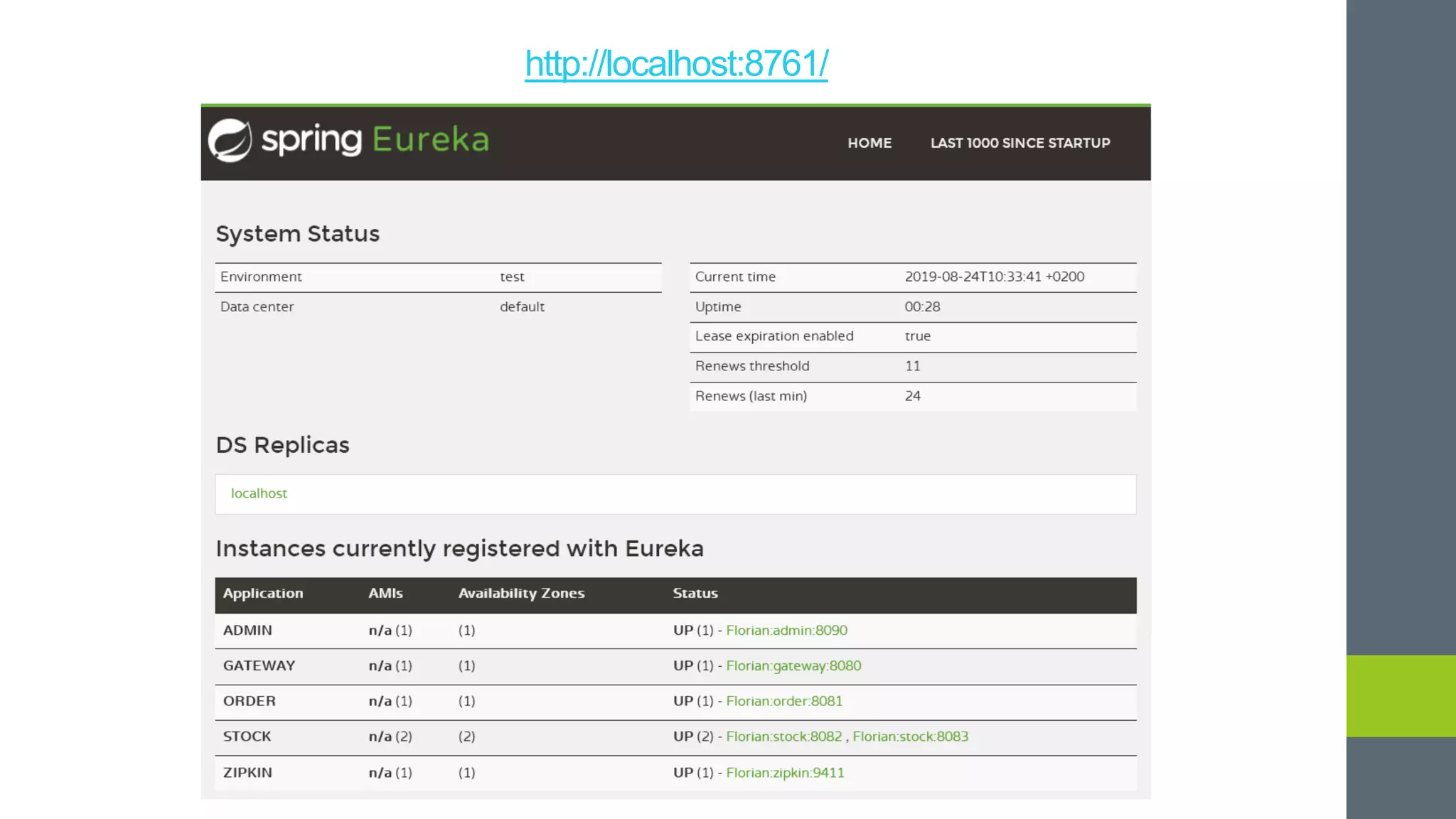The height and width of the screenshot is (819, 1456).
Task: Click the Current time value
Action: [x=994, y=277]
